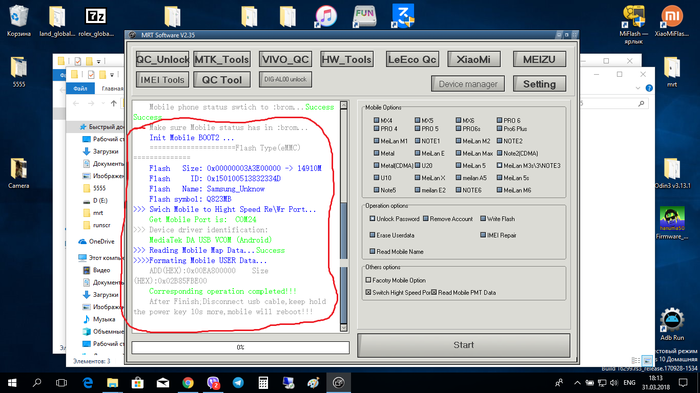
Task: Open the QC_Unlock tools
Action: (162, 59)
